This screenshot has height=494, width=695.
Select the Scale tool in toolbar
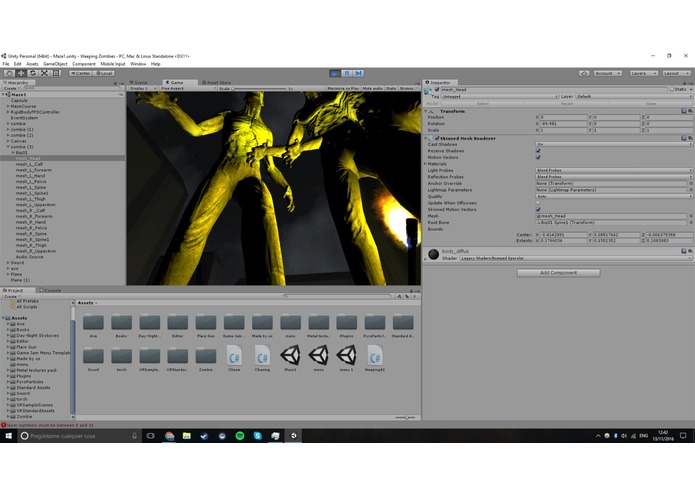click(44, 73)
